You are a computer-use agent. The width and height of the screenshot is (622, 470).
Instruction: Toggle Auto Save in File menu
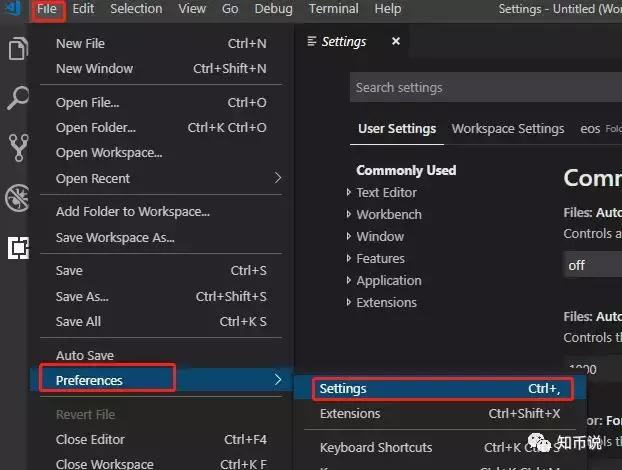tap(161, 355)
